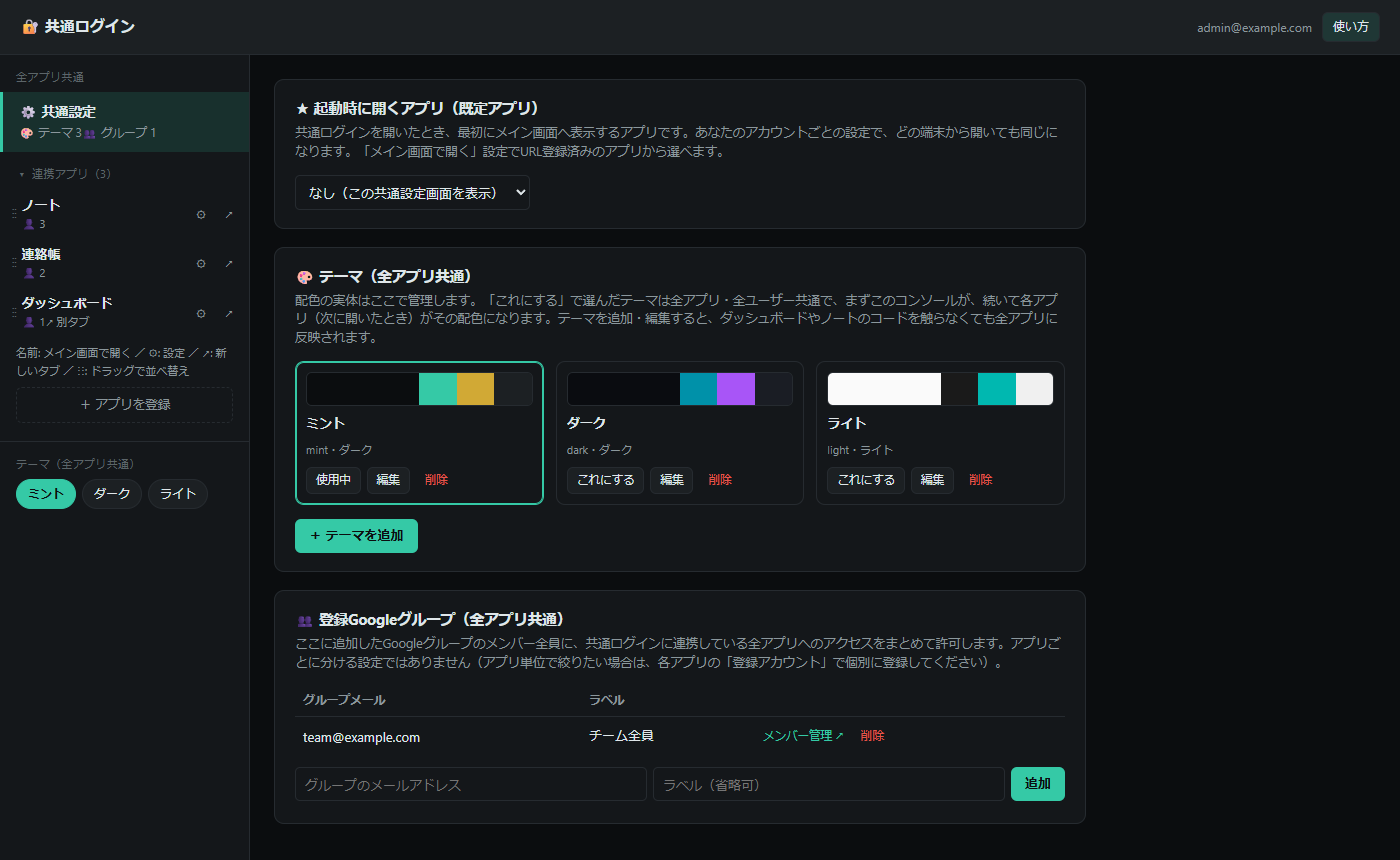Screen dimensions: 1400x860
Task: Click the グループメール column header
Action: (x=344, y=700)
